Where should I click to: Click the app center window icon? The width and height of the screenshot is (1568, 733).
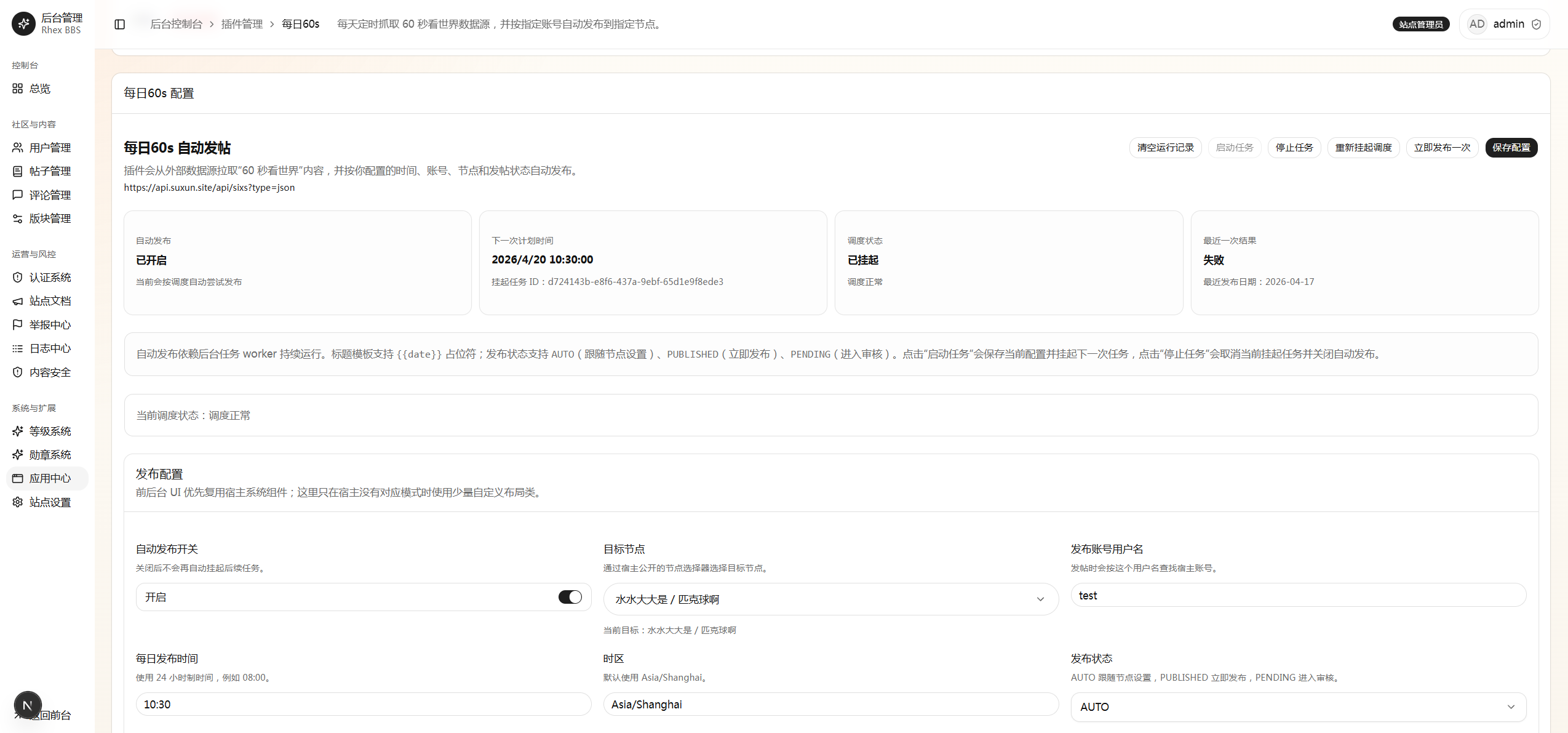click(x=17, y=478)
